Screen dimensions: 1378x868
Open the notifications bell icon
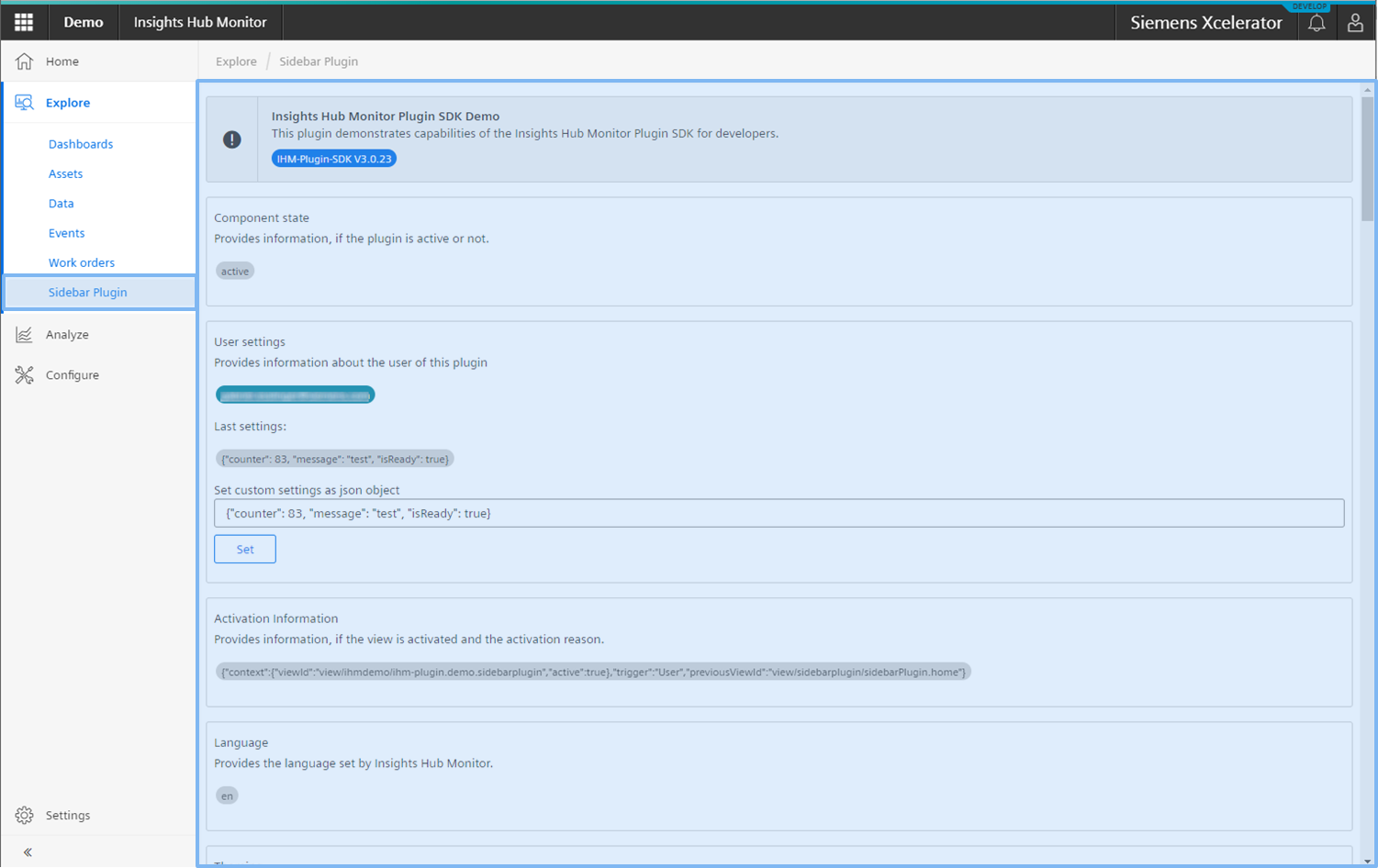pos(1316,23)
